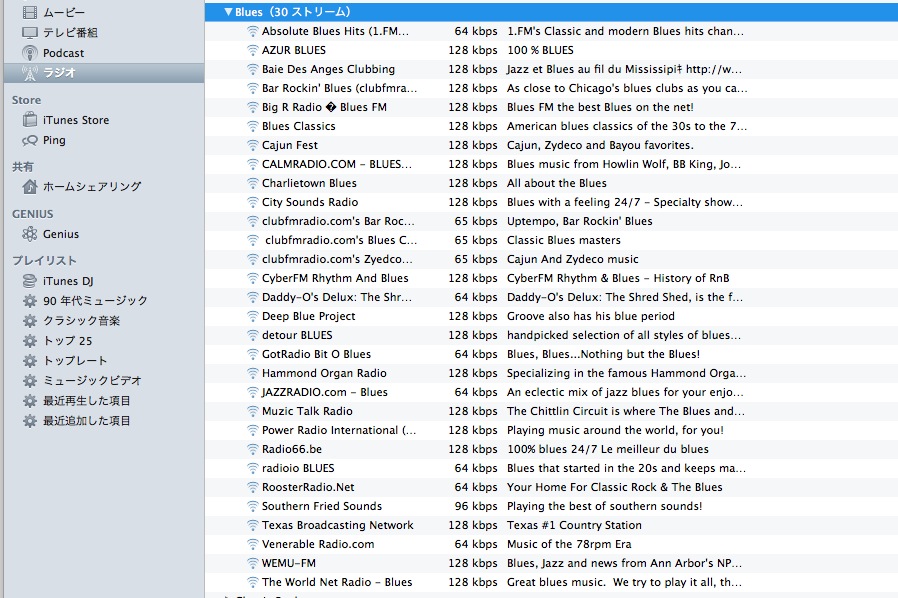The height and width of the screenshot is (598, 898).
Task: Select the Ping label in sidebar
Action: (x=54, y=140)
